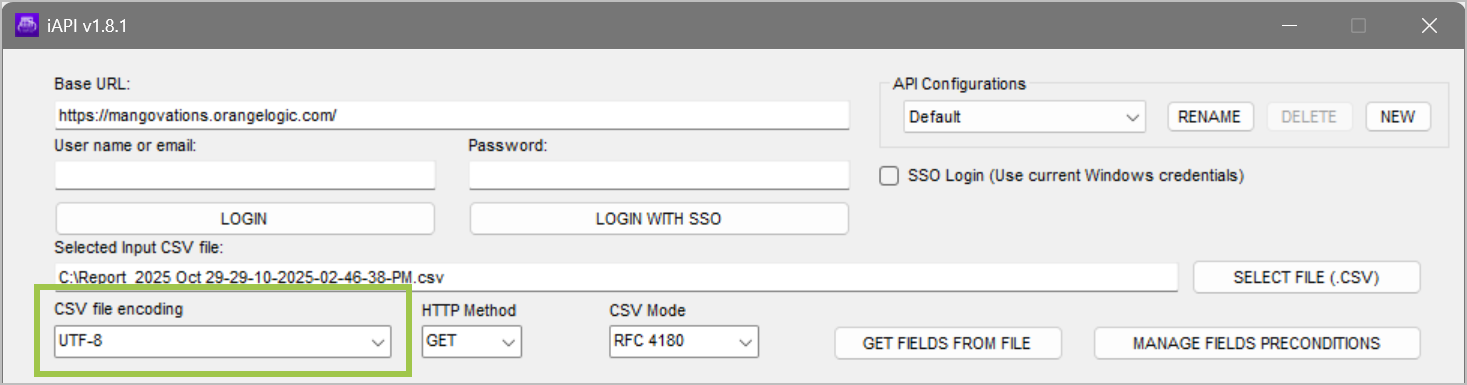Image resolution: width=1467 pixels, height=385 pixels.
Task: Focus the Password field
Action: (x=659, y=175)
